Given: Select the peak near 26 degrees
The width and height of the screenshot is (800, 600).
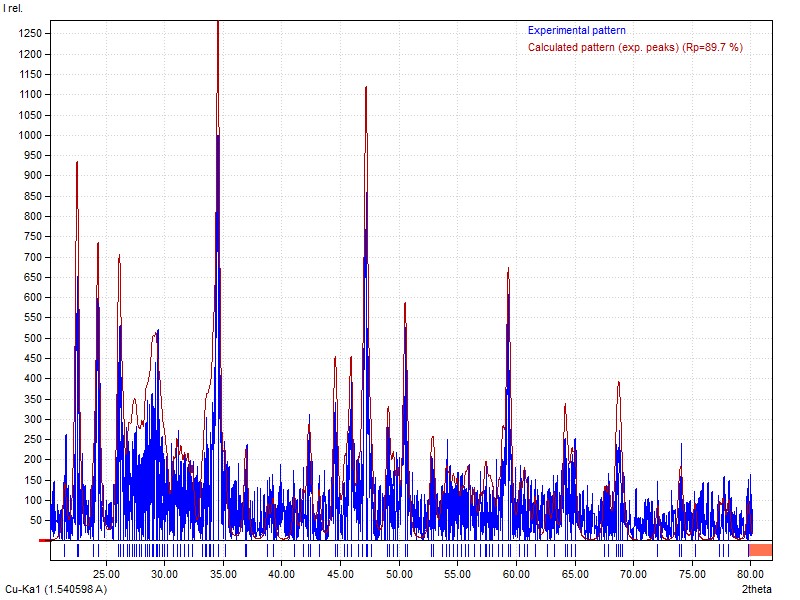Looking at the screenshot, I should click(119, 258).
